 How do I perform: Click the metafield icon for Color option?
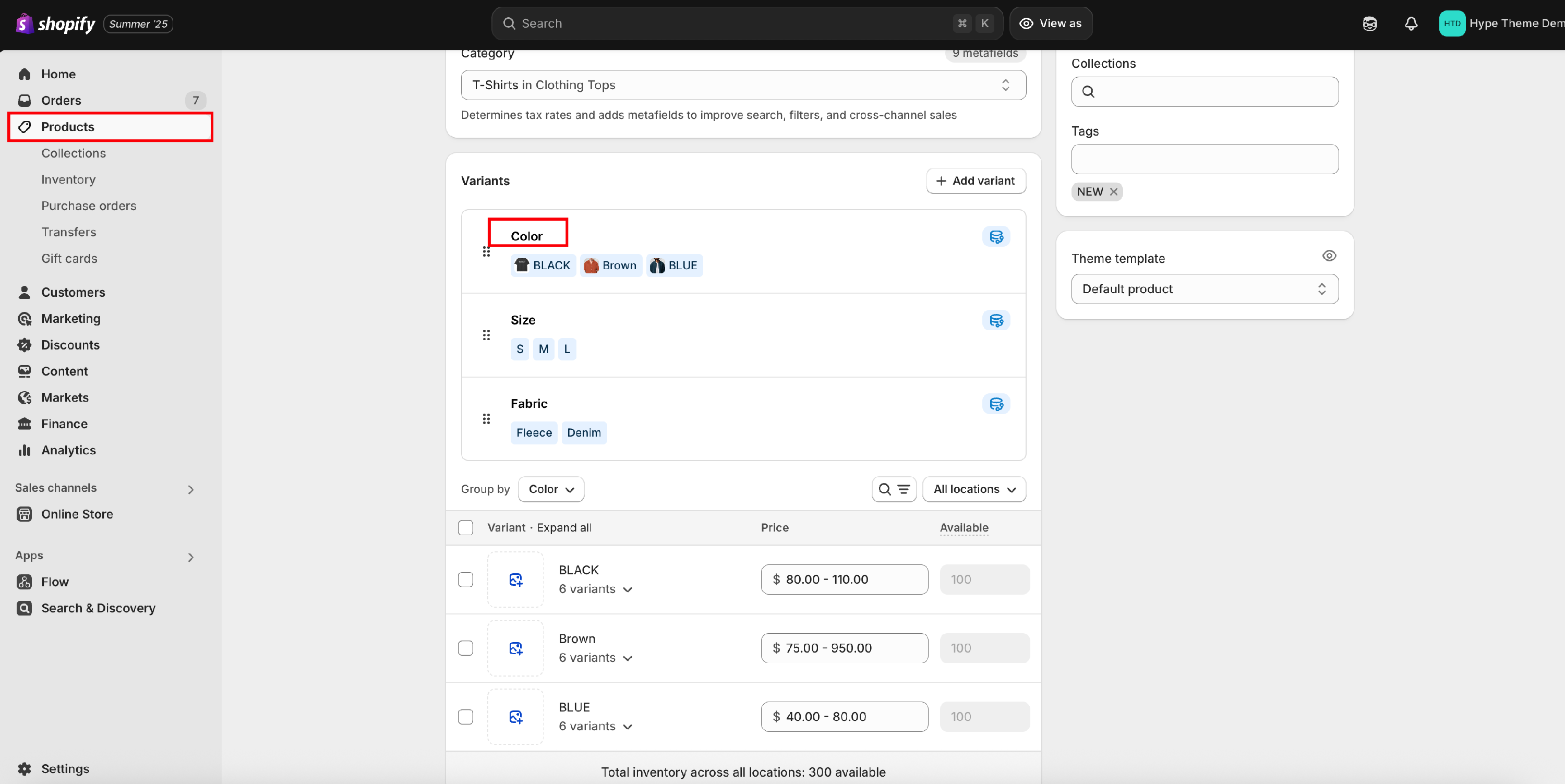(996, 237)
